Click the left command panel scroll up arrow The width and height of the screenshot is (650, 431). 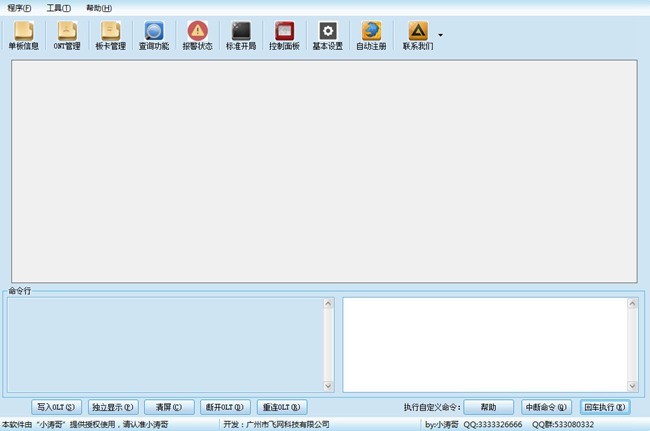[x=328, y=303]
